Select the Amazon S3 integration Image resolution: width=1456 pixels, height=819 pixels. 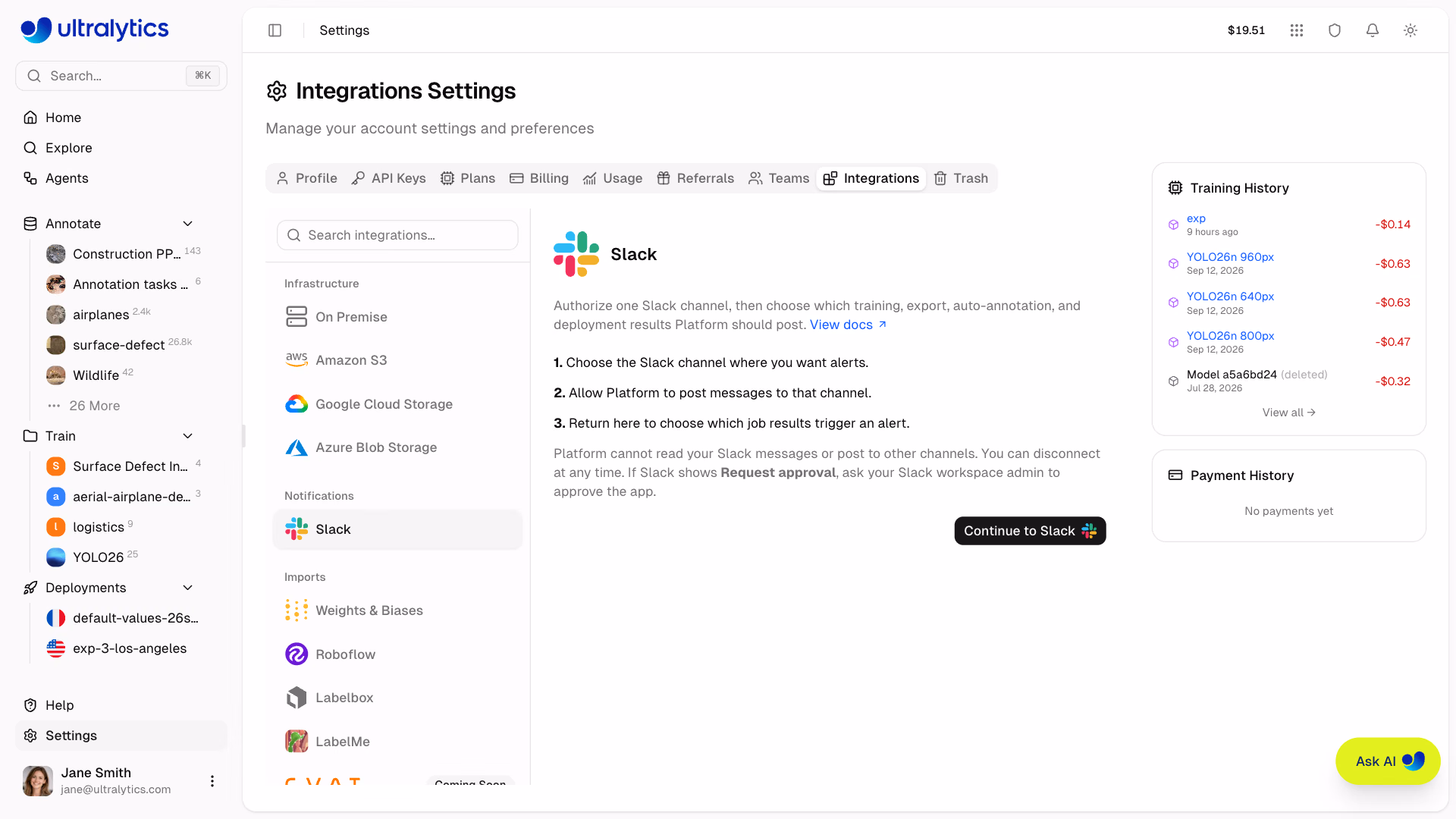pos(397,360)
